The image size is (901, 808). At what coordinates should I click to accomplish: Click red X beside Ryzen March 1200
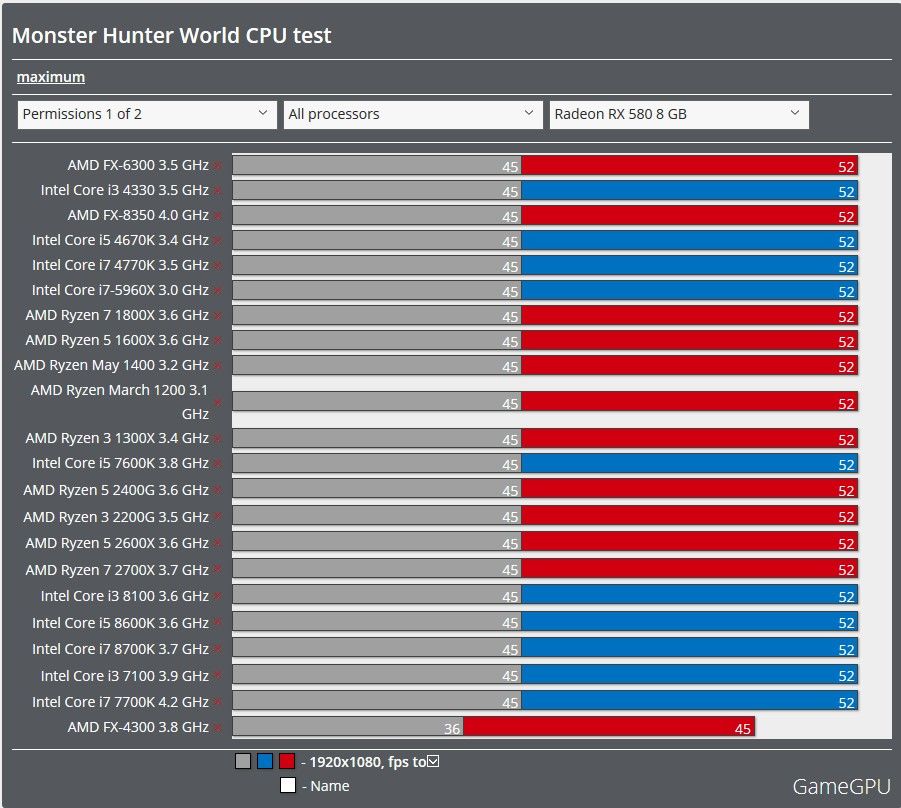(218, 402)
